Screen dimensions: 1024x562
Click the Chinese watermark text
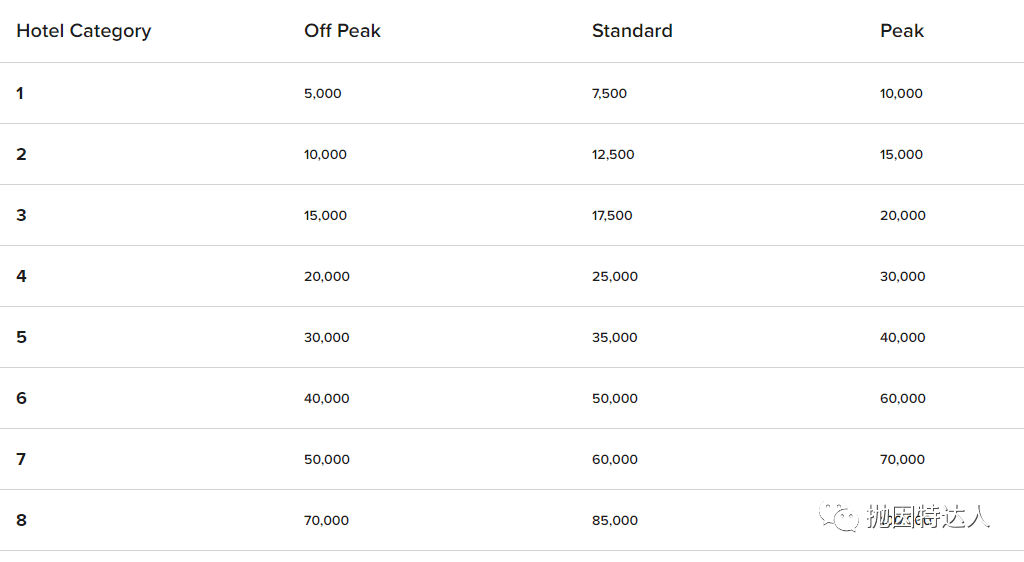(x=928, y=516)
